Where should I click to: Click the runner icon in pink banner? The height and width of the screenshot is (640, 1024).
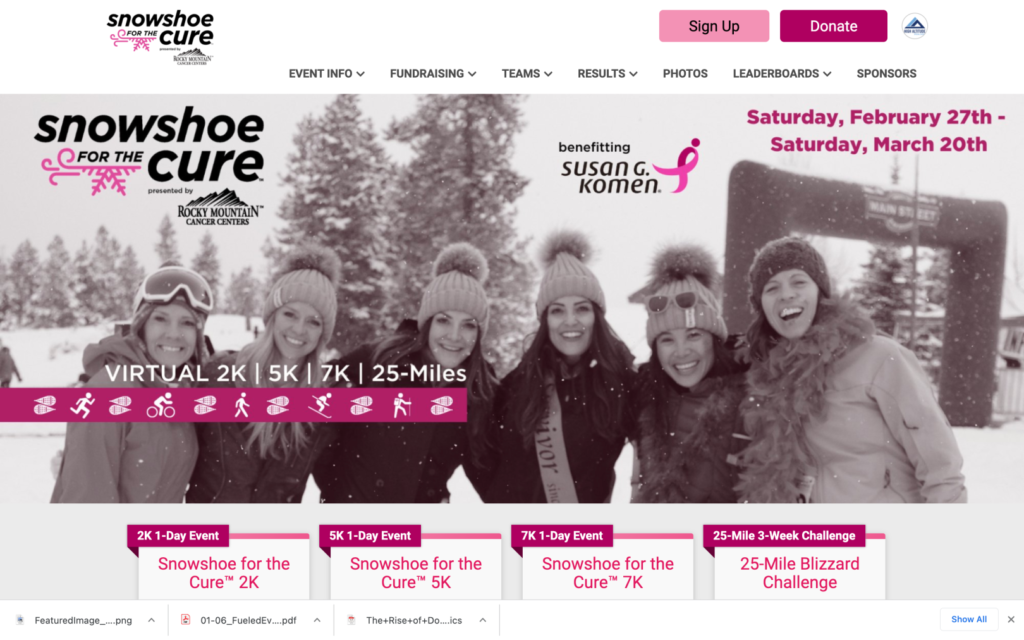[83, 406]
